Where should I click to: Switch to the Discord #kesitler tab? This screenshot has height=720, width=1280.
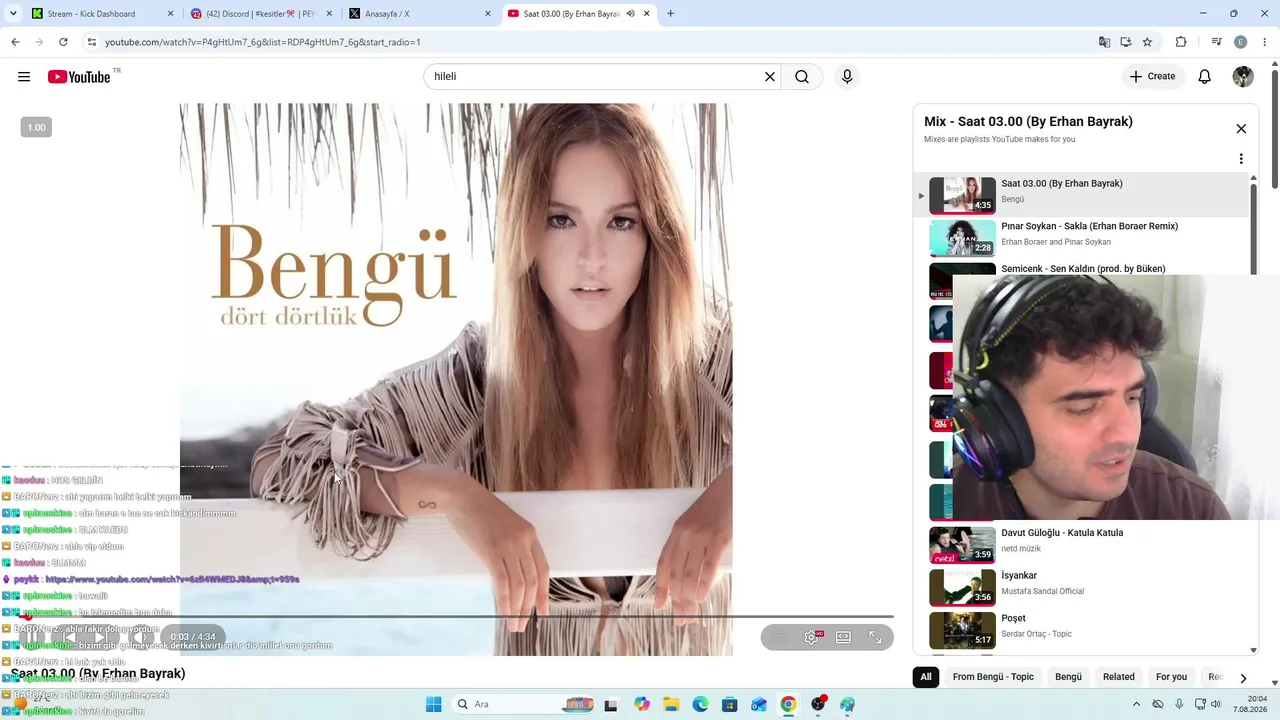tap(260, 14)
